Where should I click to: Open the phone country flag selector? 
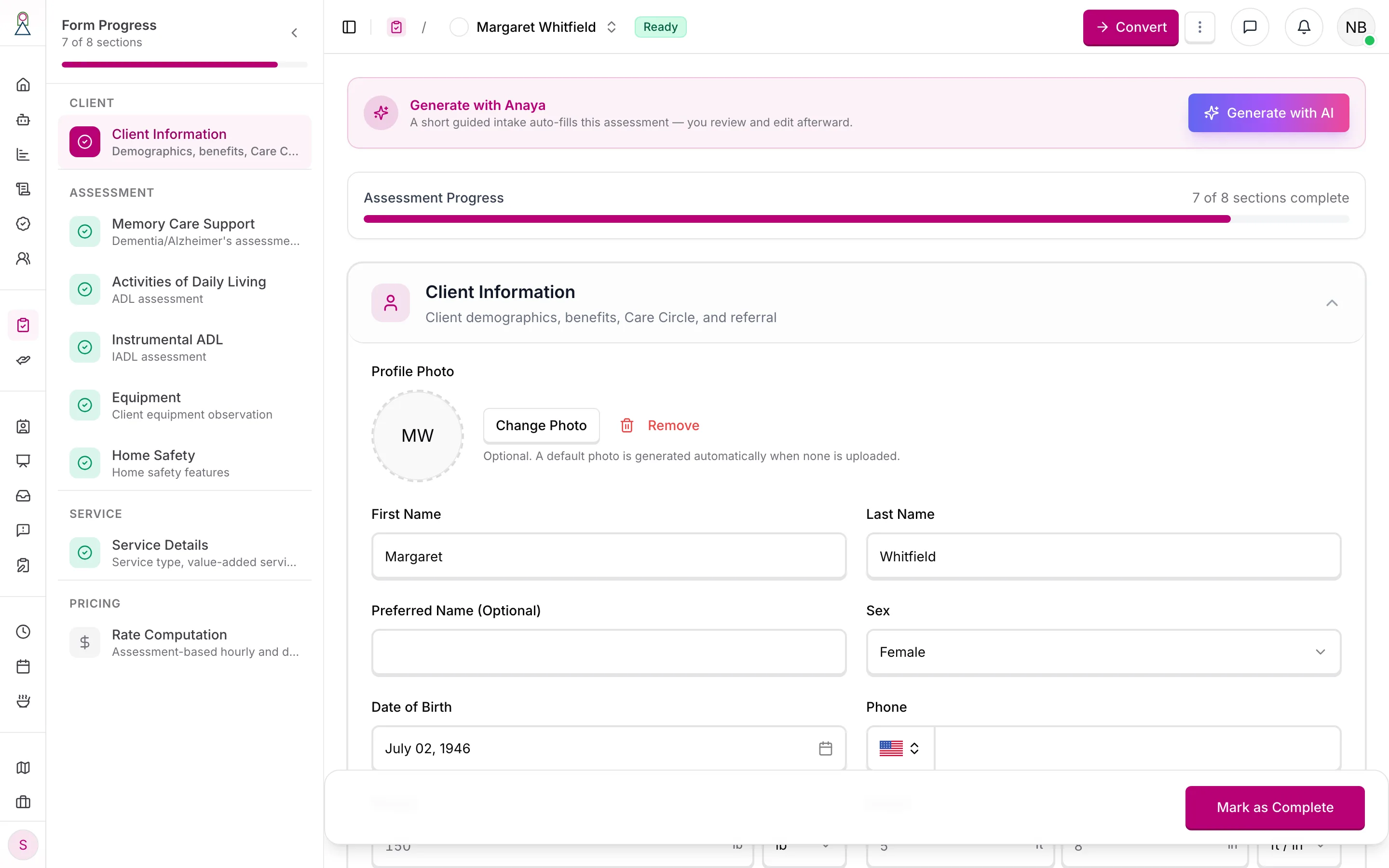click(899, 748)
